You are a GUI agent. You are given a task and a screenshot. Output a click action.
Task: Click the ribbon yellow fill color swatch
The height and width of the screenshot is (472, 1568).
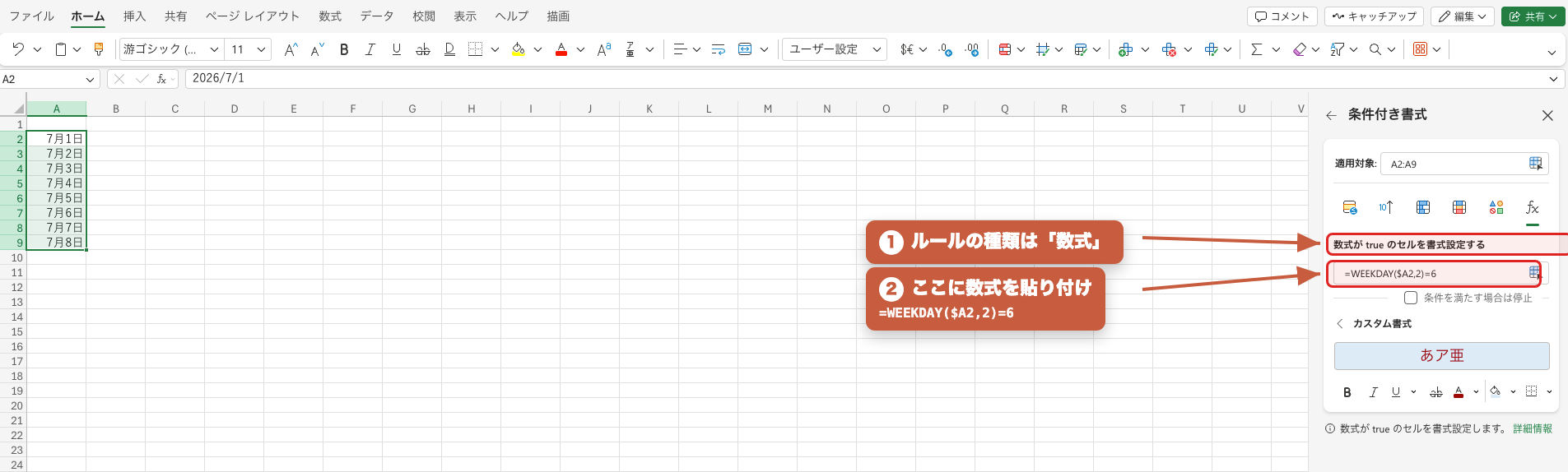pos(519,49)
